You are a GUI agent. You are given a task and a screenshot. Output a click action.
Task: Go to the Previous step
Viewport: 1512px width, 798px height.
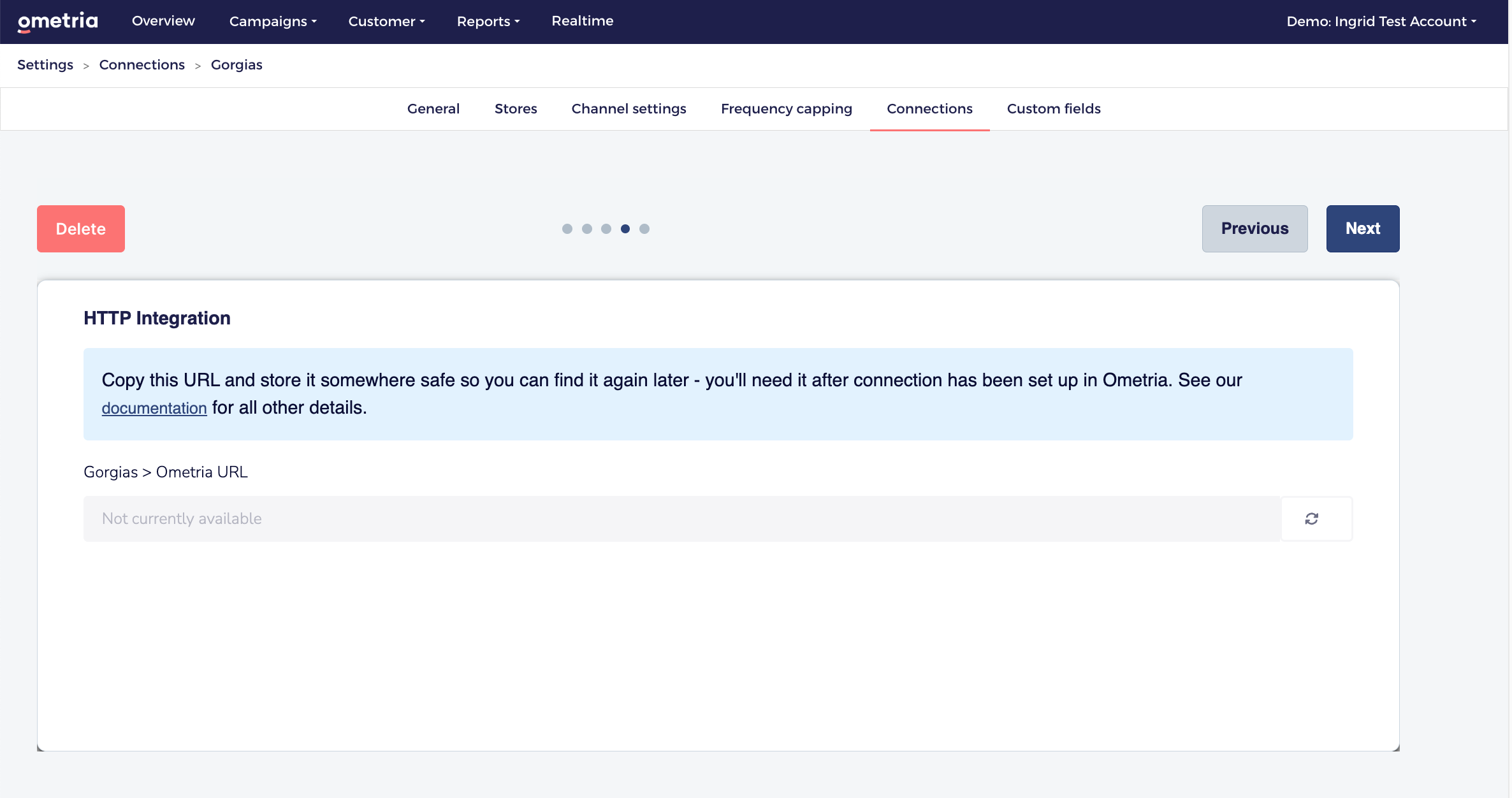(1254, 229)
